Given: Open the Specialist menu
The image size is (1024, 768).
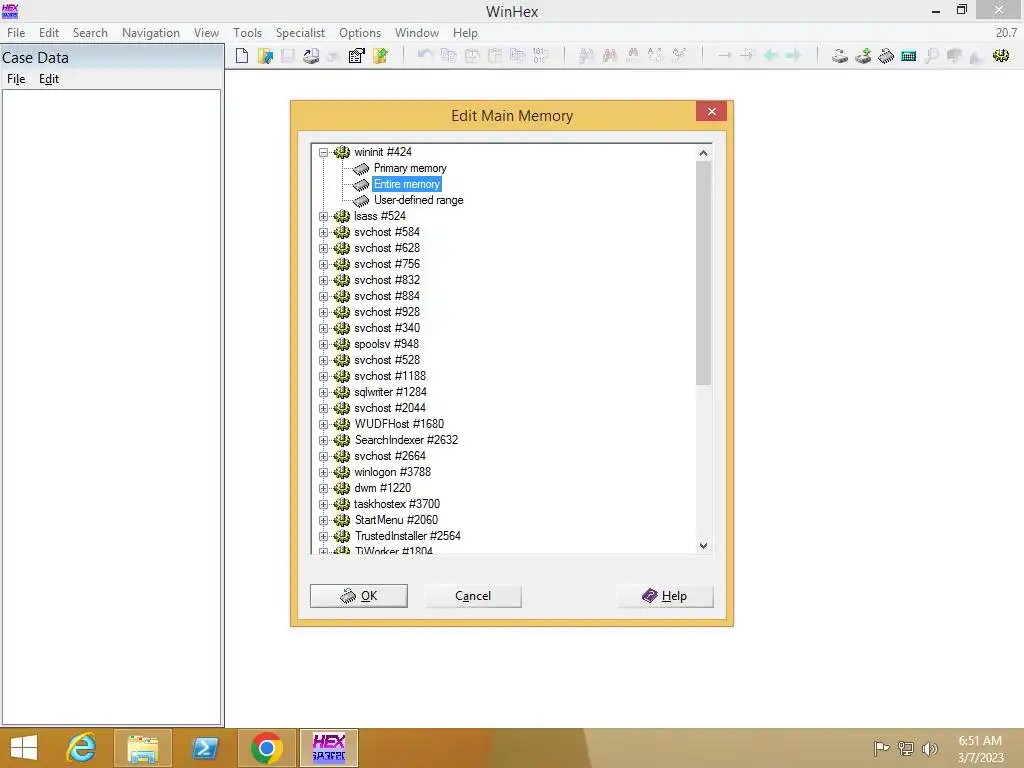Looking at the screenshot, I should 300,33.
